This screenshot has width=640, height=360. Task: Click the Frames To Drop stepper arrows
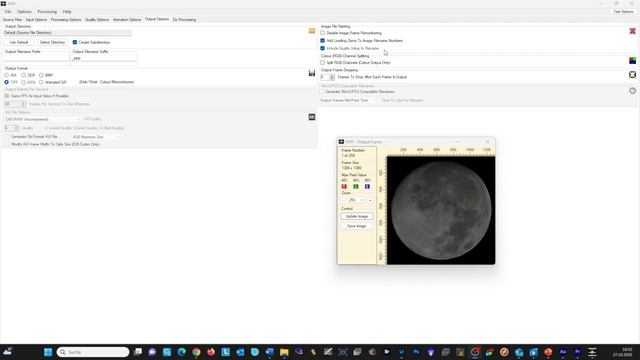[332, 77]
